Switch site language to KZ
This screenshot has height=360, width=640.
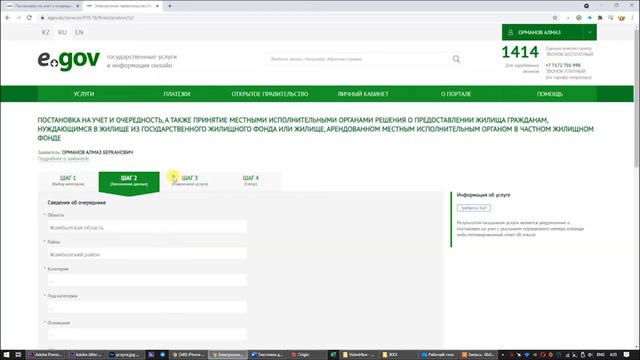pyautogui.click(x=46, y=32)
